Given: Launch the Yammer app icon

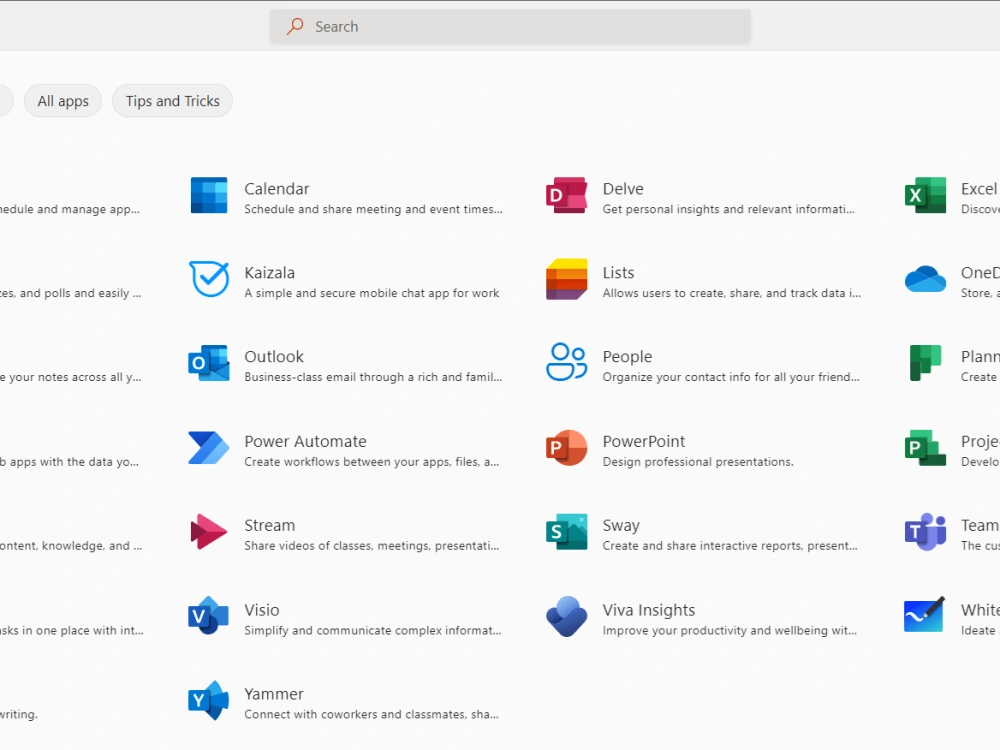Looking at the screenshot, I should point(209,700).
